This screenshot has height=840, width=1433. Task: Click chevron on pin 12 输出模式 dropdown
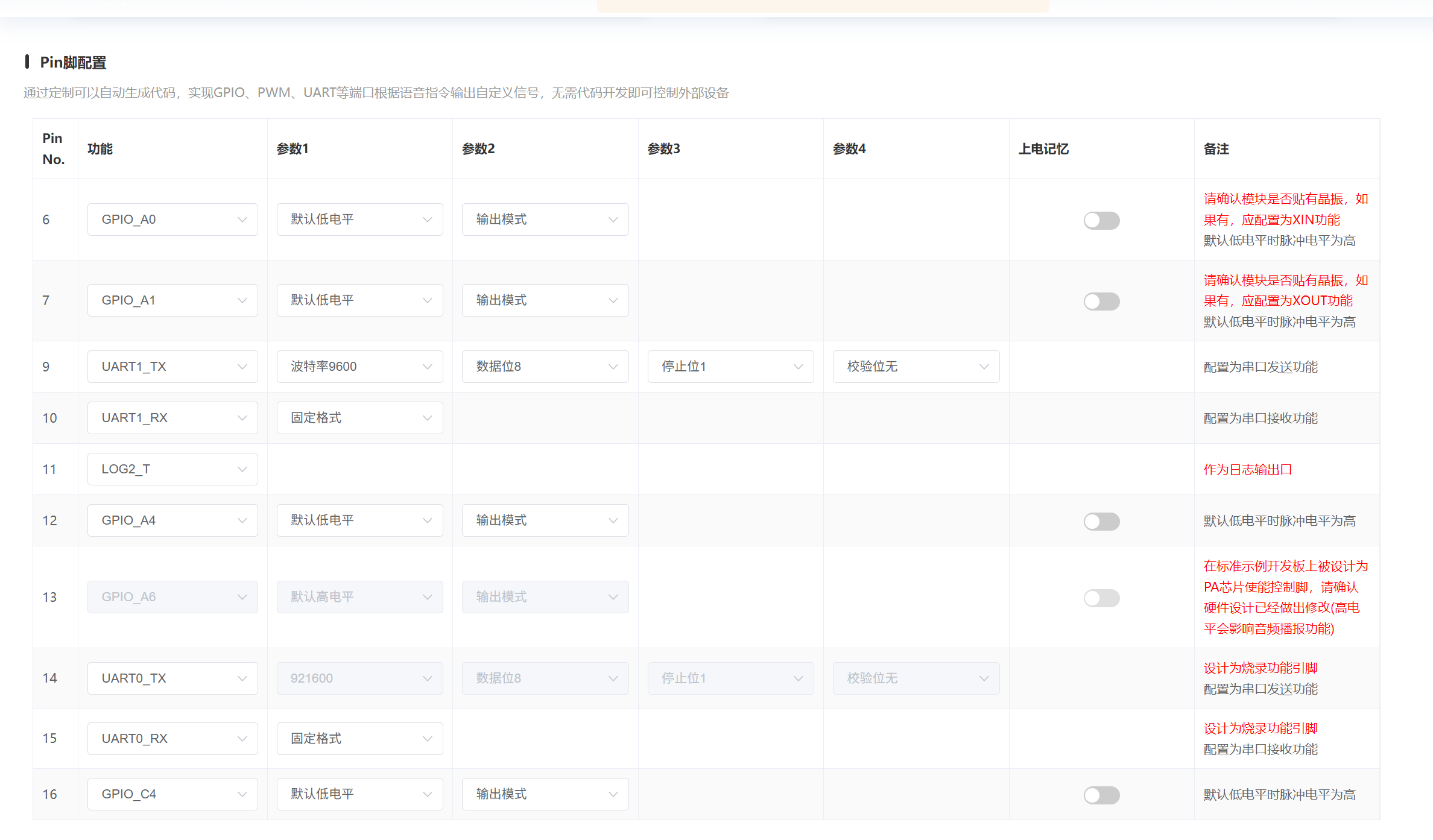tap(613, 520)
